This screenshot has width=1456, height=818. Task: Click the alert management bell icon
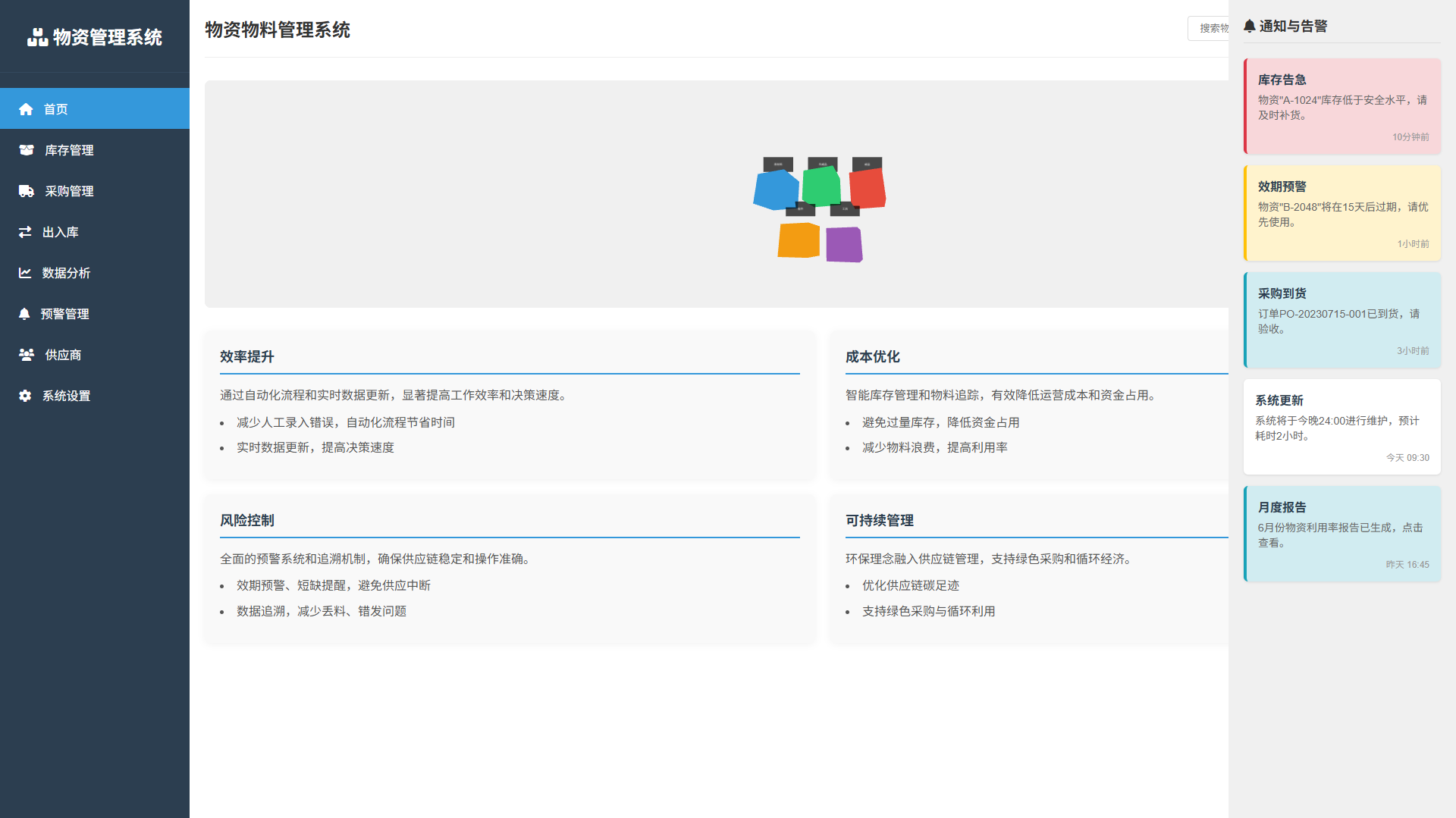coord(24,314)
